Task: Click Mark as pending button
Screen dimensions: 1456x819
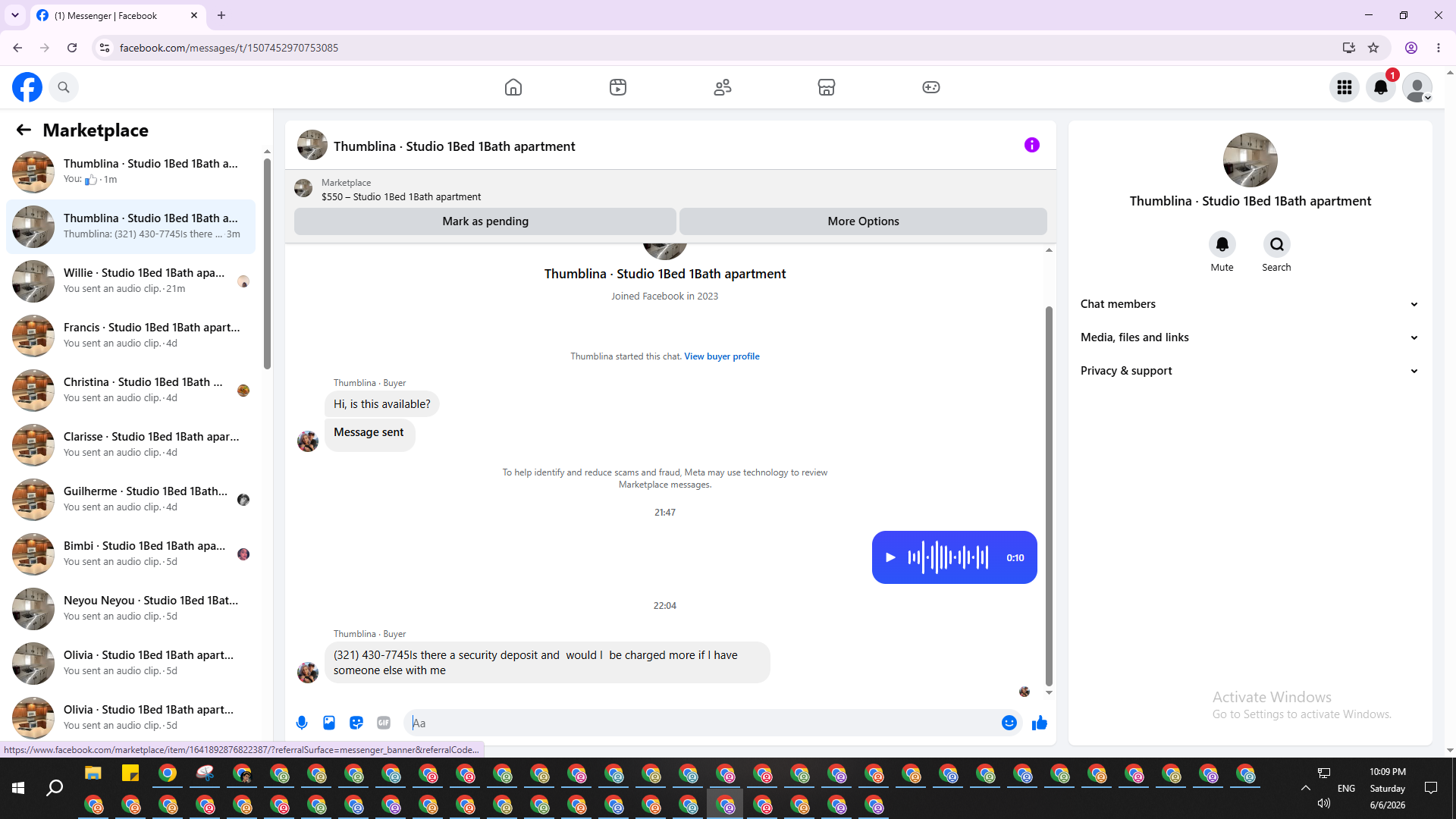Action: coord(485,221)
